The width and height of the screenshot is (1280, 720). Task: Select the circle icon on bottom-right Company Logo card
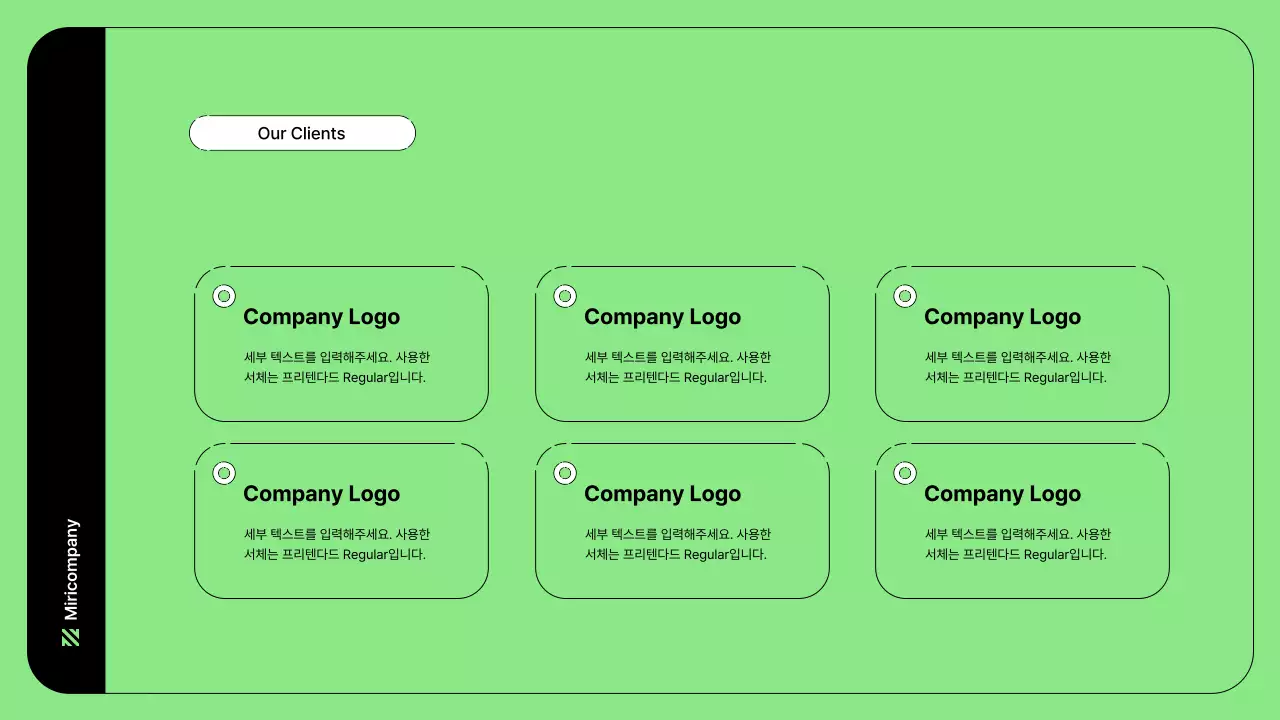904,472
